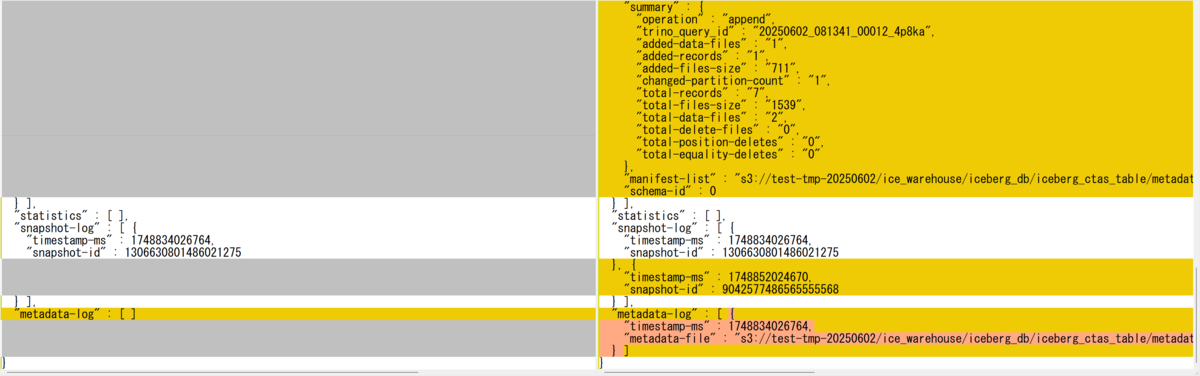Select "snapshot-log" line in the right pane
Viewport: 1200px width, 376px height.
674,227
